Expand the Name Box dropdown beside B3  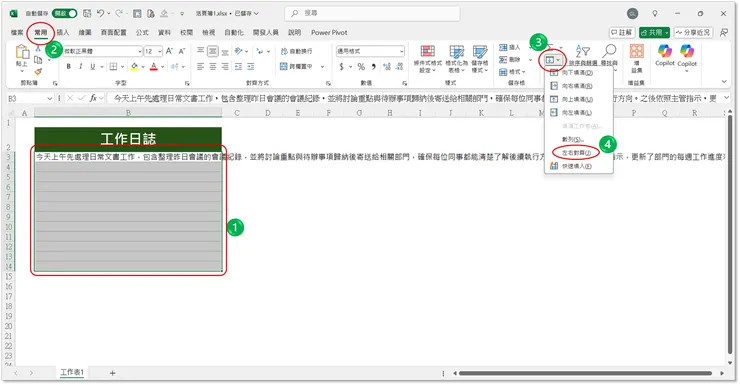pyautogui.click(x=50, y=98)
